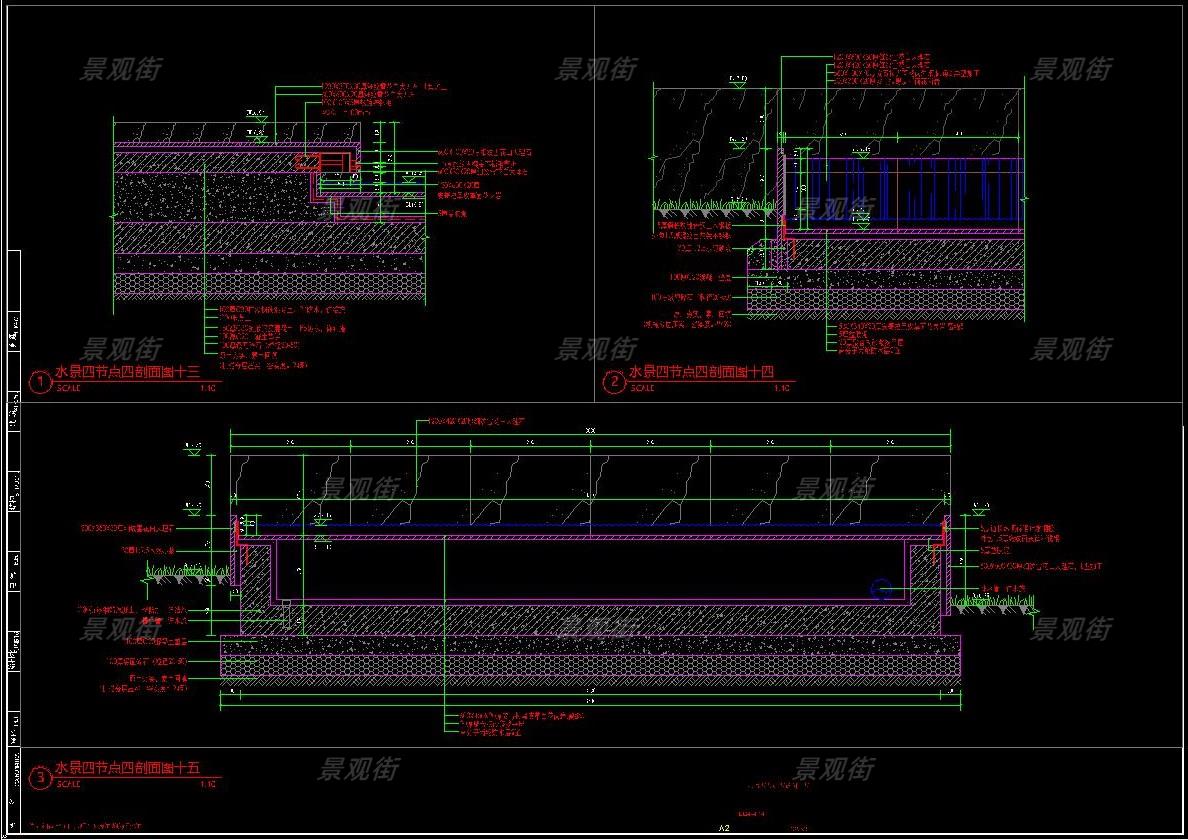1188x840 pixels.
Task: Click the grass symbol right of drawing 3
Action: 993,601
